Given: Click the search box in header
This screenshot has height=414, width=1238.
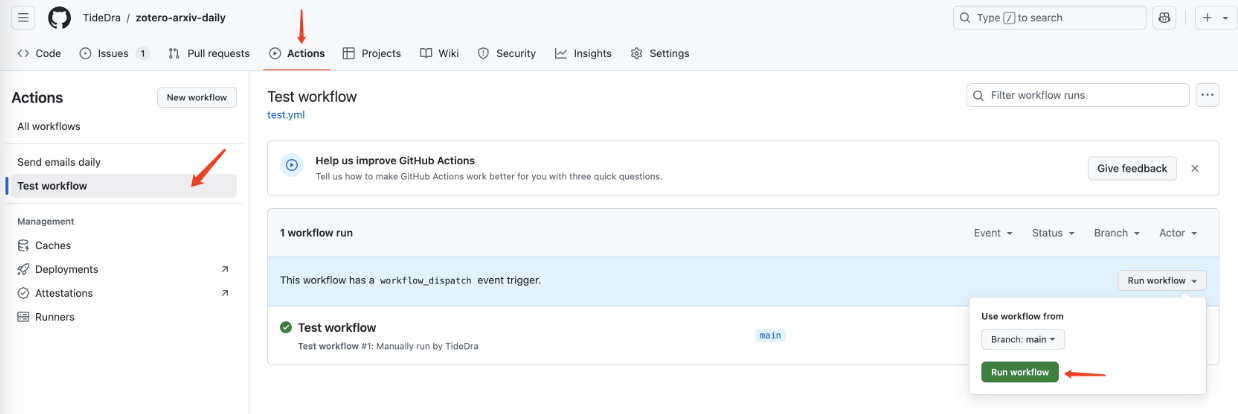Looking at the screenshot, I should (x=1049, y=17).
